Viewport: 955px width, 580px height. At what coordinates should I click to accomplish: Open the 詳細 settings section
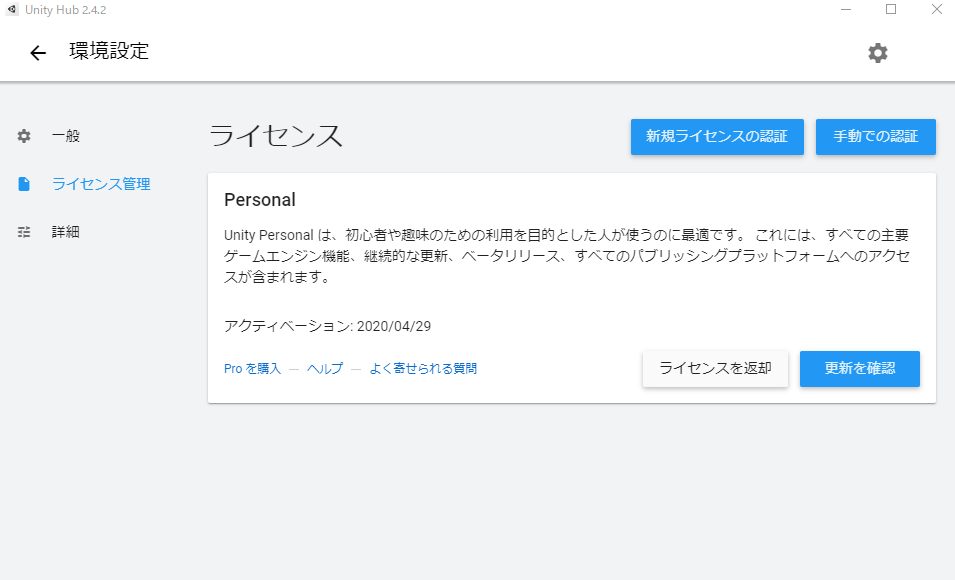[66, 232]
